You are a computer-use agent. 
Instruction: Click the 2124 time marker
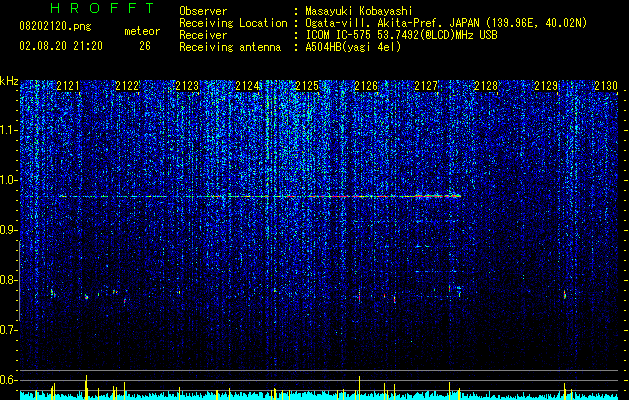click(247, 86)
